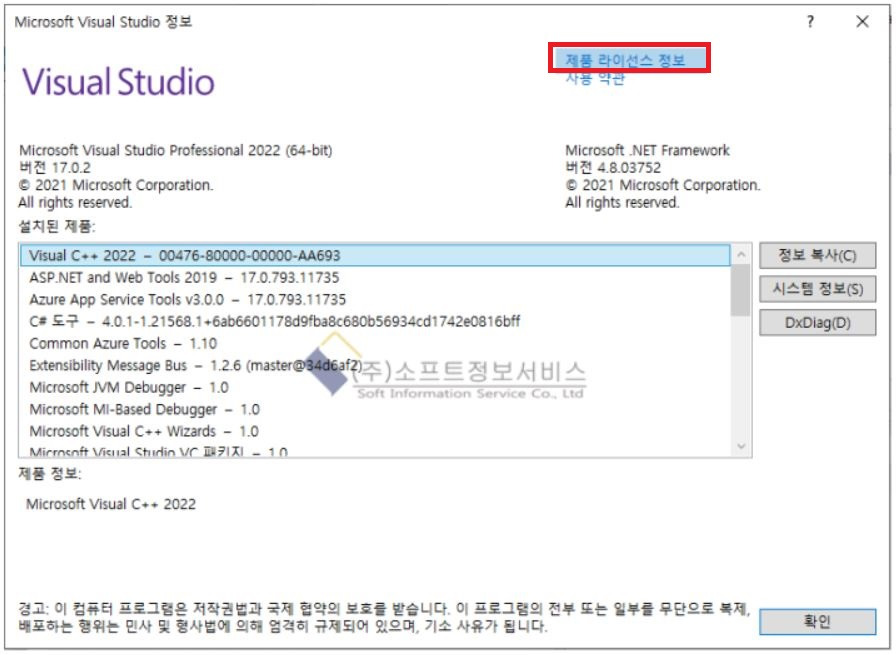896x655 pixels.
Task: Select Common Azure Tools row
Action: click(x=375, y=344)
